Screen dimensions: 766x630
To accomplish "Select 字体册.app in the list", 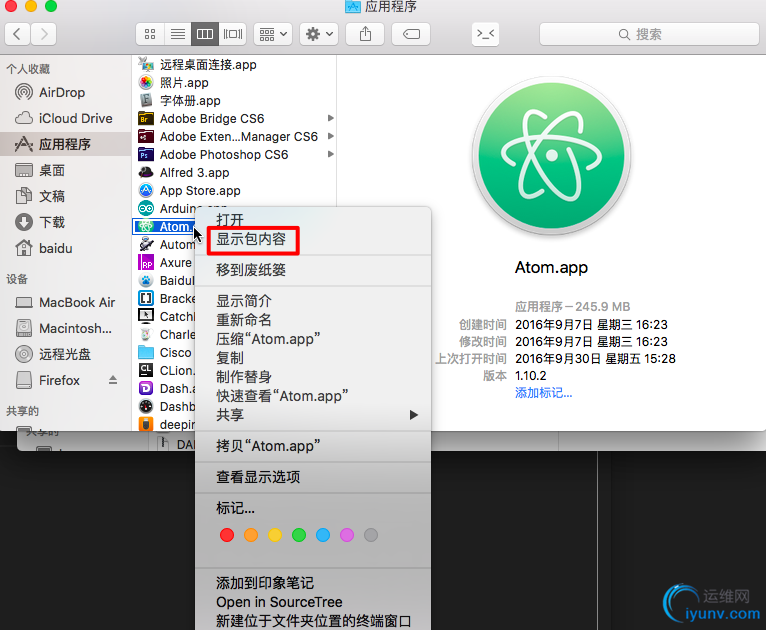I will pos(190,101).
